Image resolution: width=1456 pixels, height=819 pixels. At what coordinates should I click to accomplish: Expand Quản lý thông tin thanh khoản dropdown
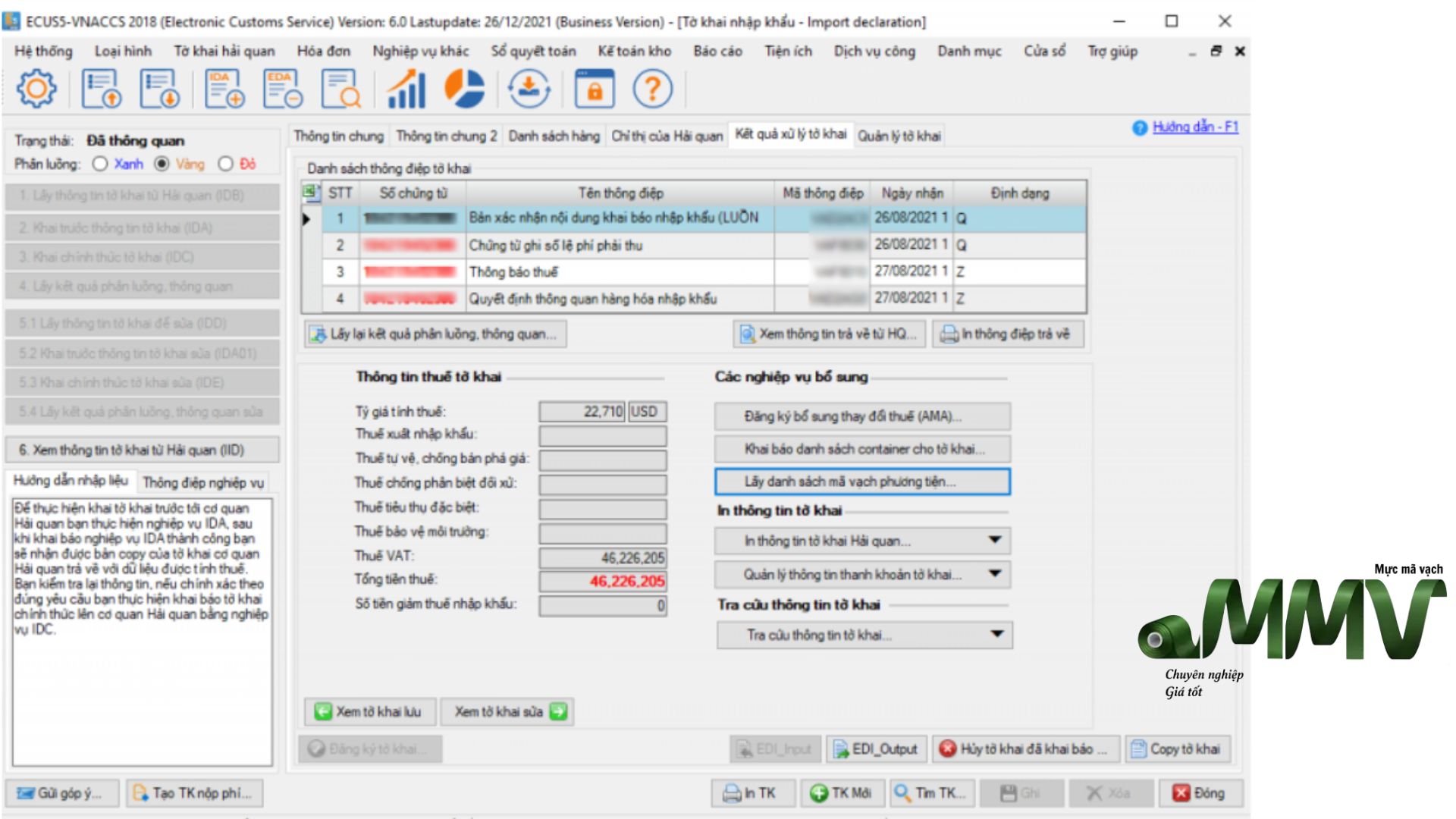click(995, 574)
